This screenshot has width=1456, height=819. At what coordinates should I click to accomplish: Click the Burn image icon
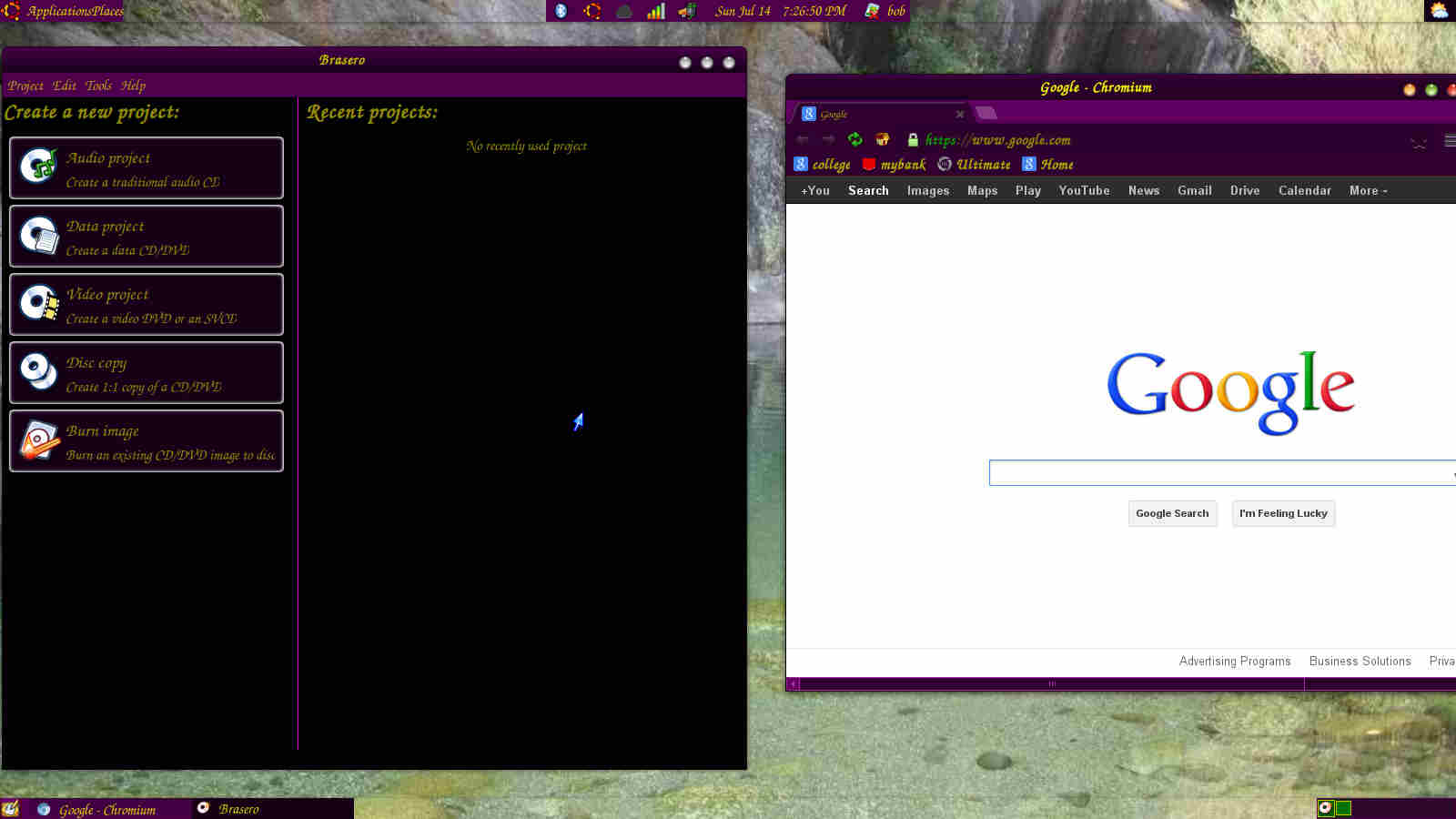pos(39,440)
